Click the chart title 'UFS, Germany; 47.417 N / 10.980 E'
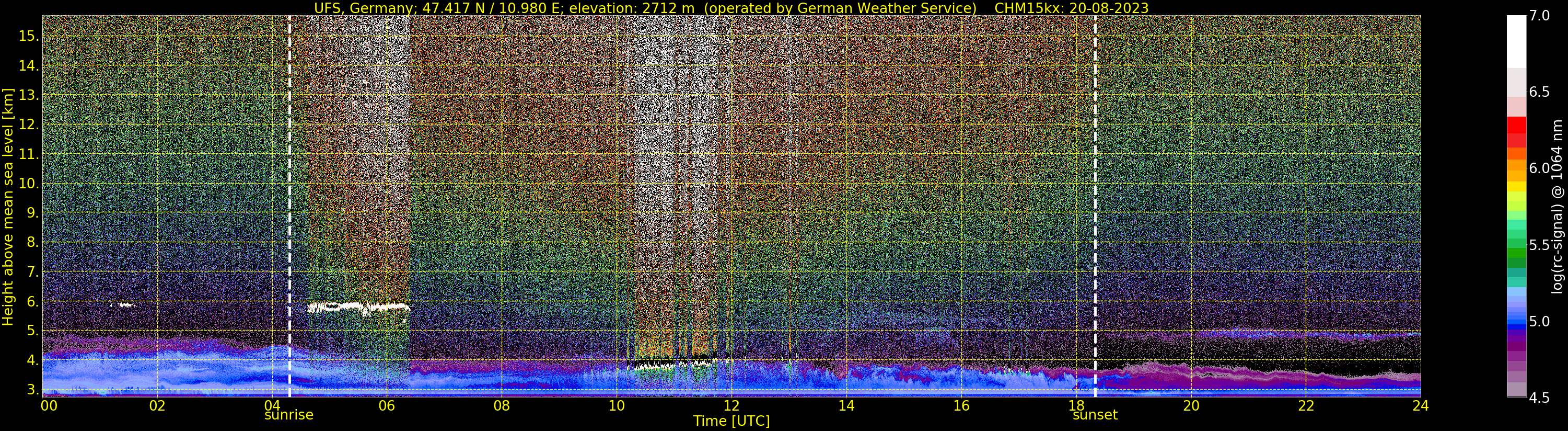The image size is (1568, 431). tap(439, 8)
